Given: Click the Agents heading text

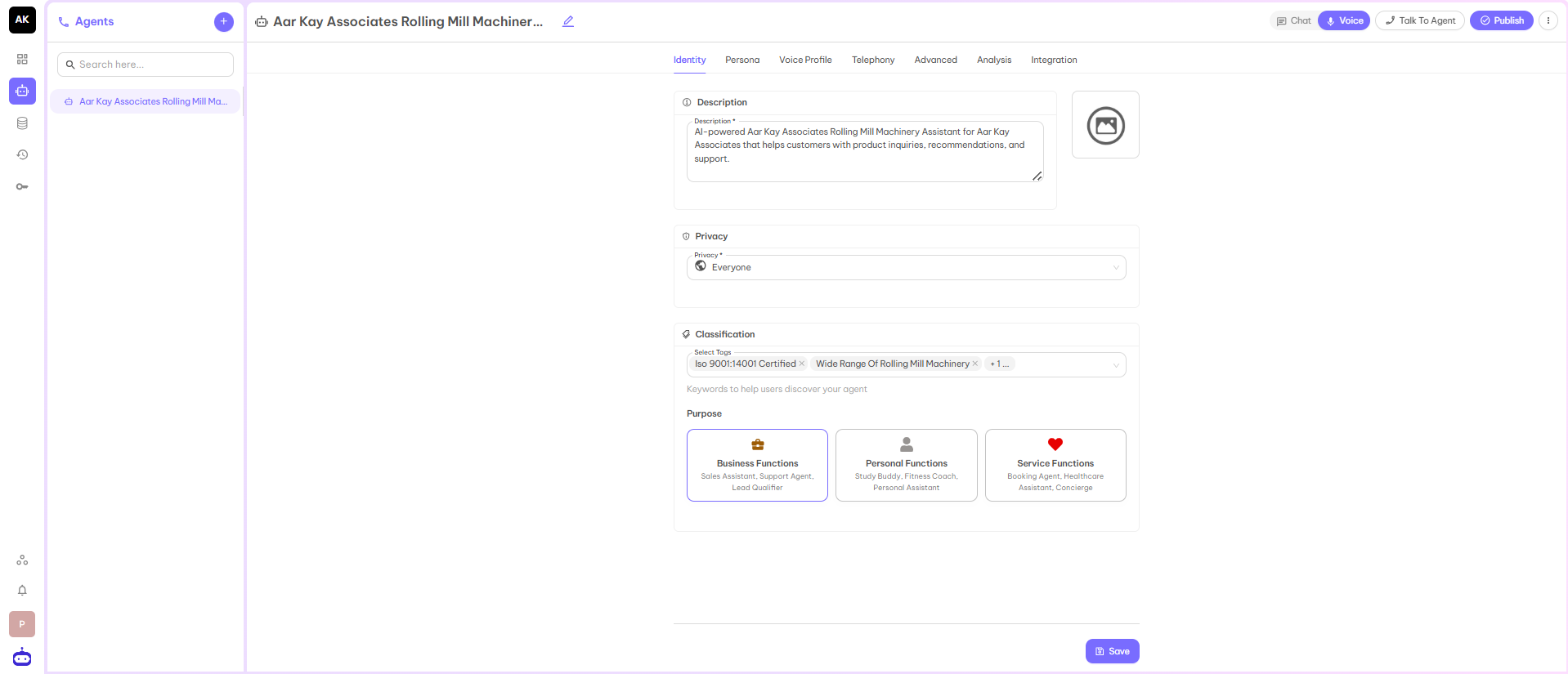Looking at the screenshot, I should pyautogui.click(x=94, y=22).
